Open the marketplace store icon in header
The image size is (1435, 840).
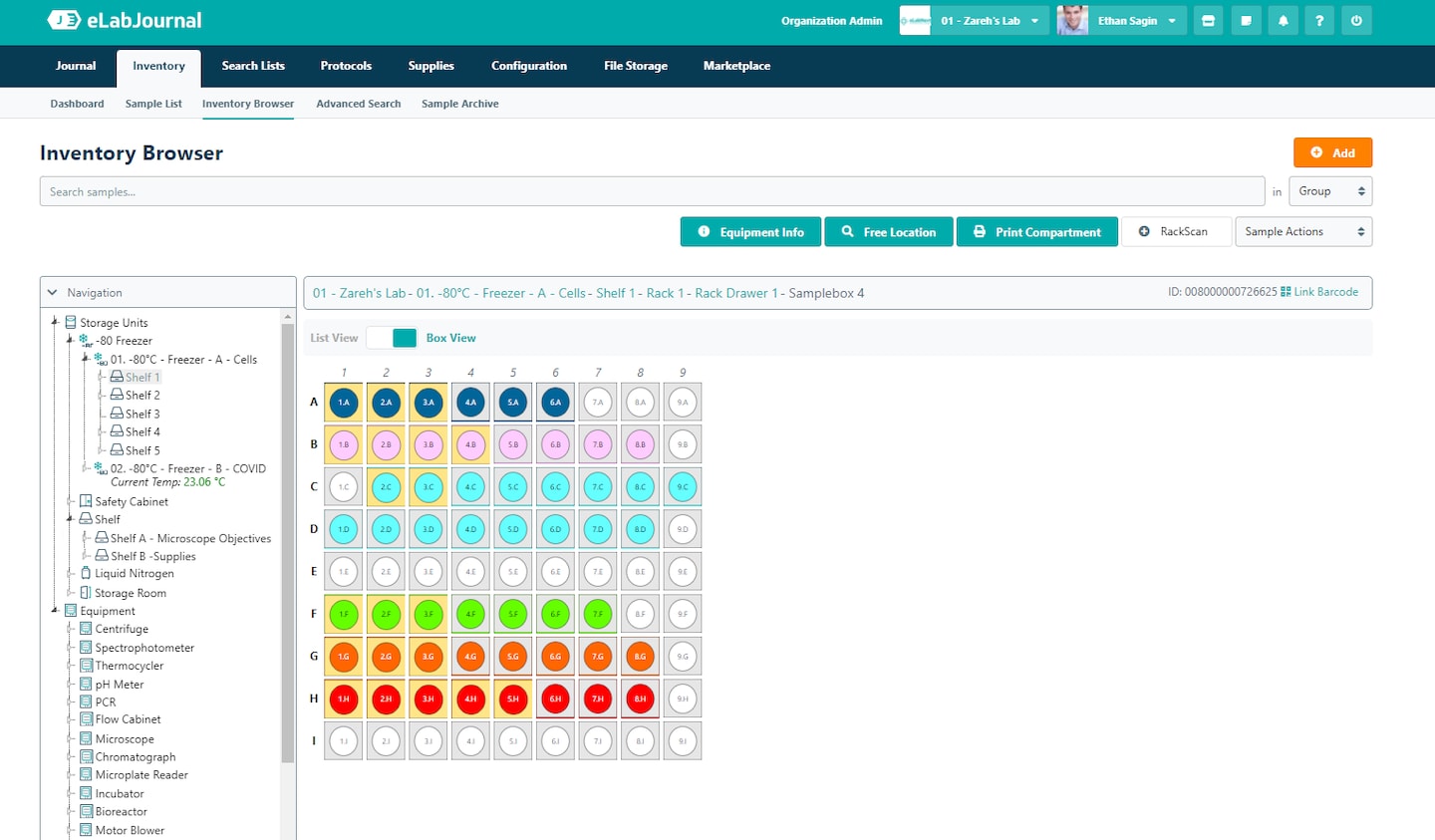1208,21
